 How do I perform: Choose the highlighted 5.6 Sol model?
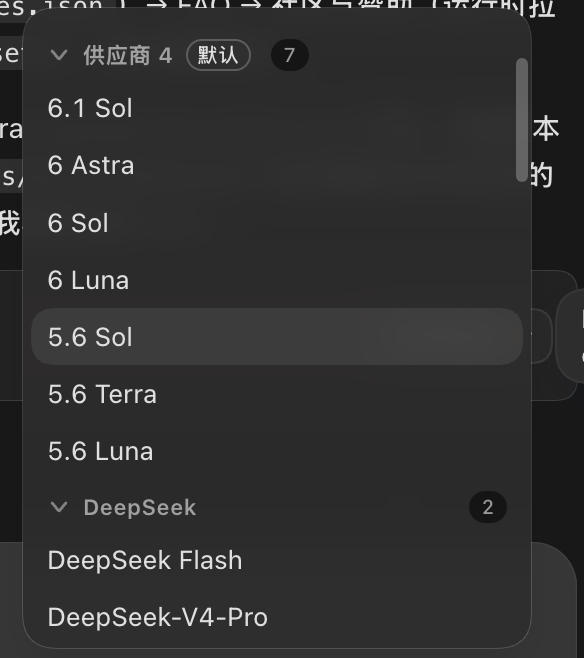point(277,337)
